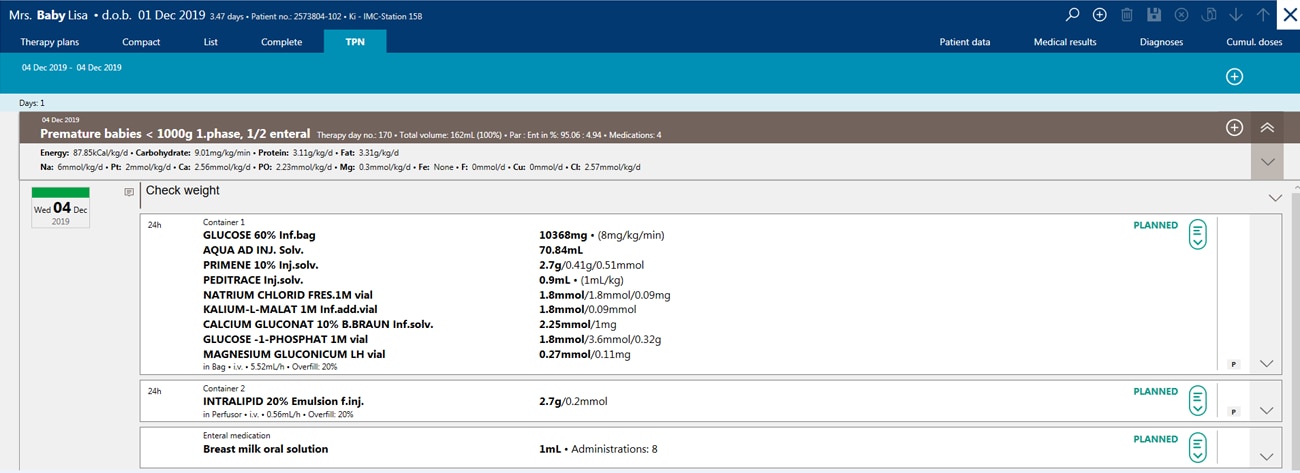
Task: Collapse the Premature babies plan with double chevron
Action: click(1267, 127)
